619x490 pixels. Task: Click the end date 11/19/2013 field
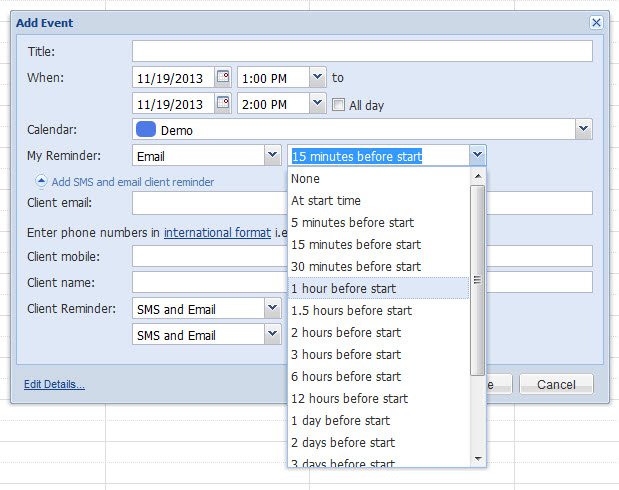click(x=174, y=103)
